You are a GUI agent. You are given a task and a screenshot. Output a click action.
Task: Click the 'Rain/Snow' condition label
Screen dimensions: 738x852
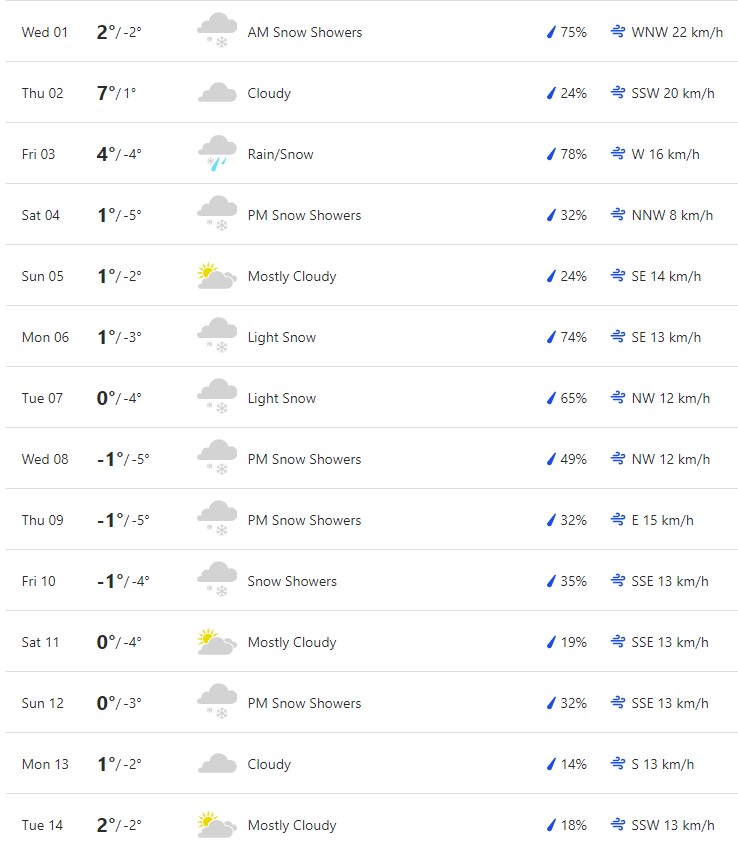(281, 154)
